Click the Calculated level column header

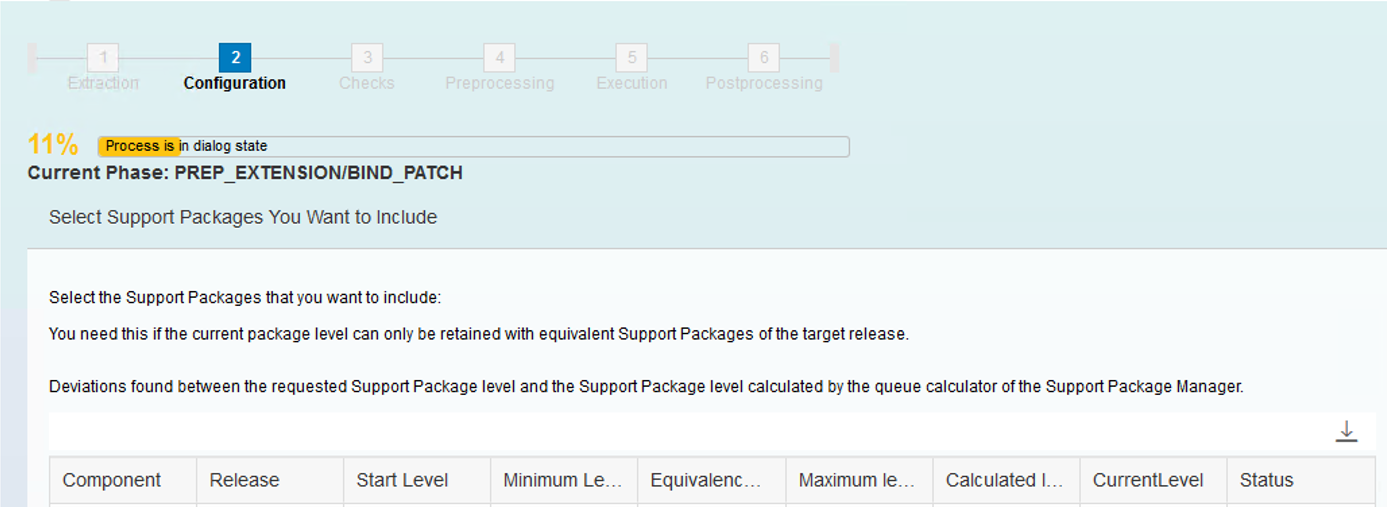pos(1006,480)
